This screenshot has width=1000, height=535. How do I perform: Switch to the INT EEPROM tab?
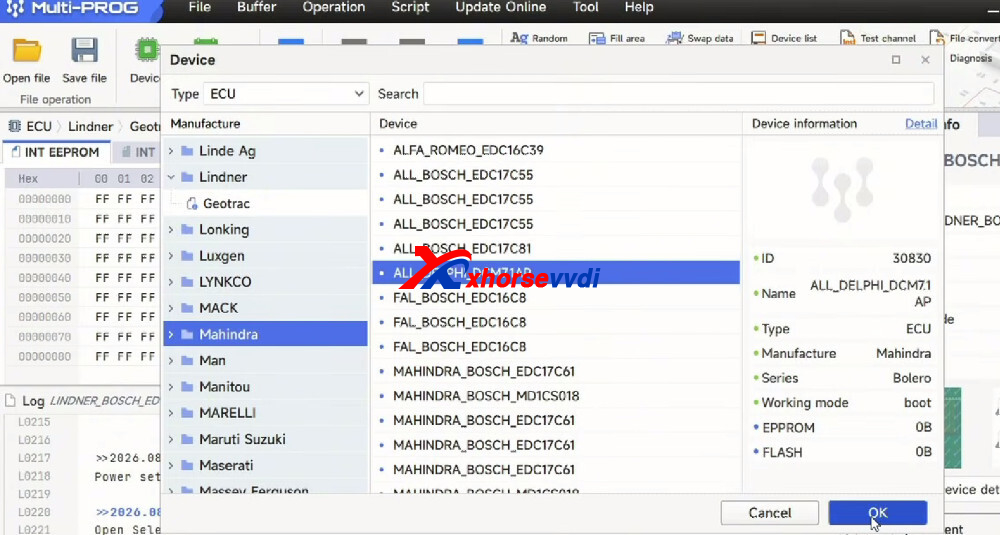[56, 152]
